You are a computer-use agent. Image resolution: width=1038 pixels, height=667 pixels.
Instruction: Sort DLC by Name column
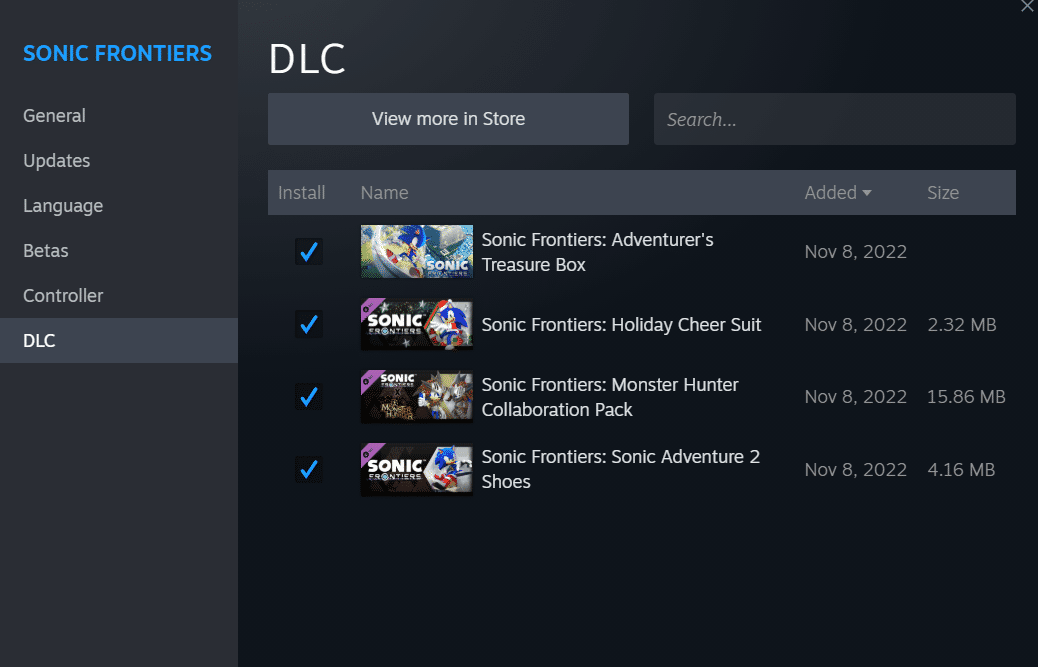(x=384, y=192)
